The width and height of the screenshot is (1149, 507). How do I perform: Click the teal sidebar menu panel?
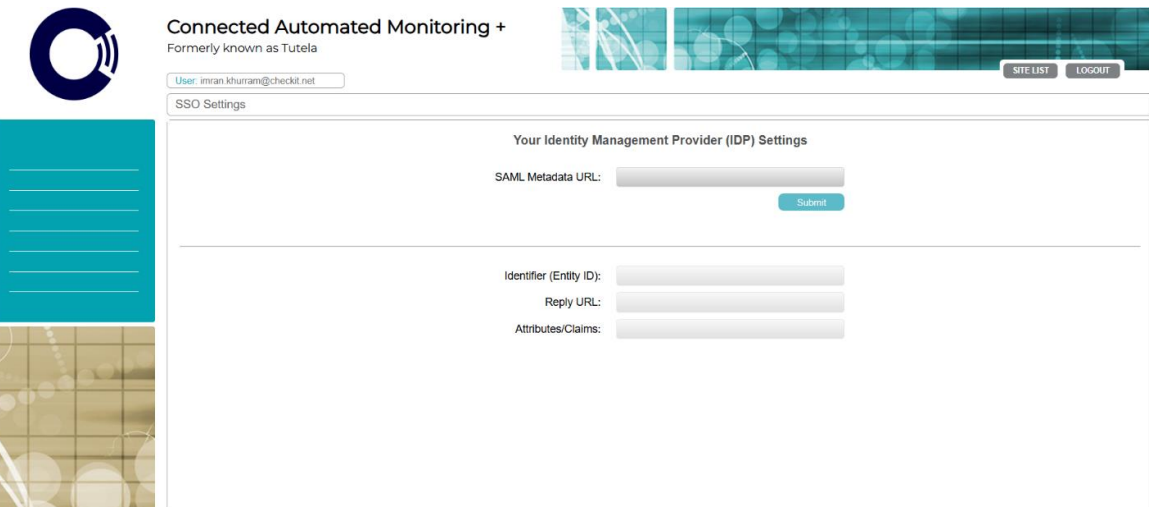[x=77, y=220]
